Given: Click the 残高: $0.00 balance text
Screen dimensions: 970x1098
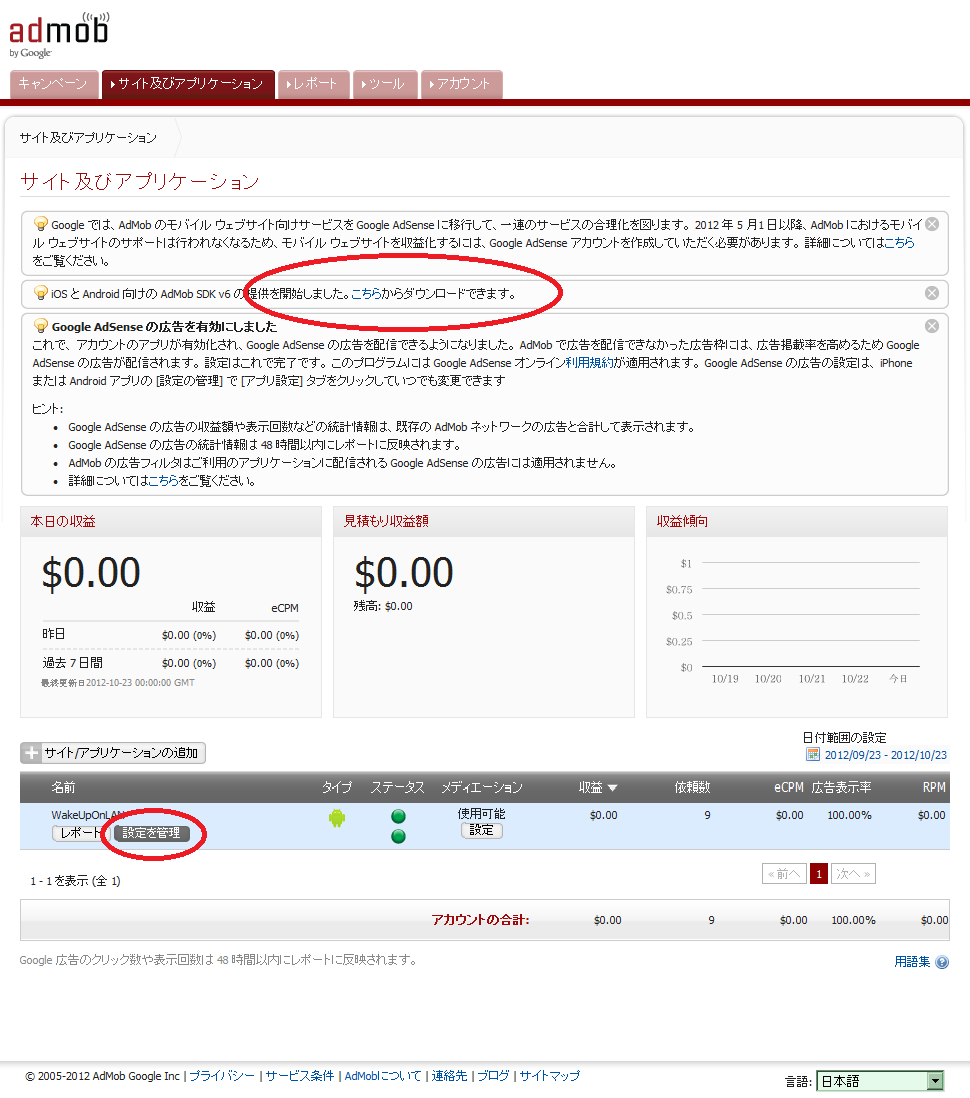Looking at the screenshot, I should (x=383, y=606).
